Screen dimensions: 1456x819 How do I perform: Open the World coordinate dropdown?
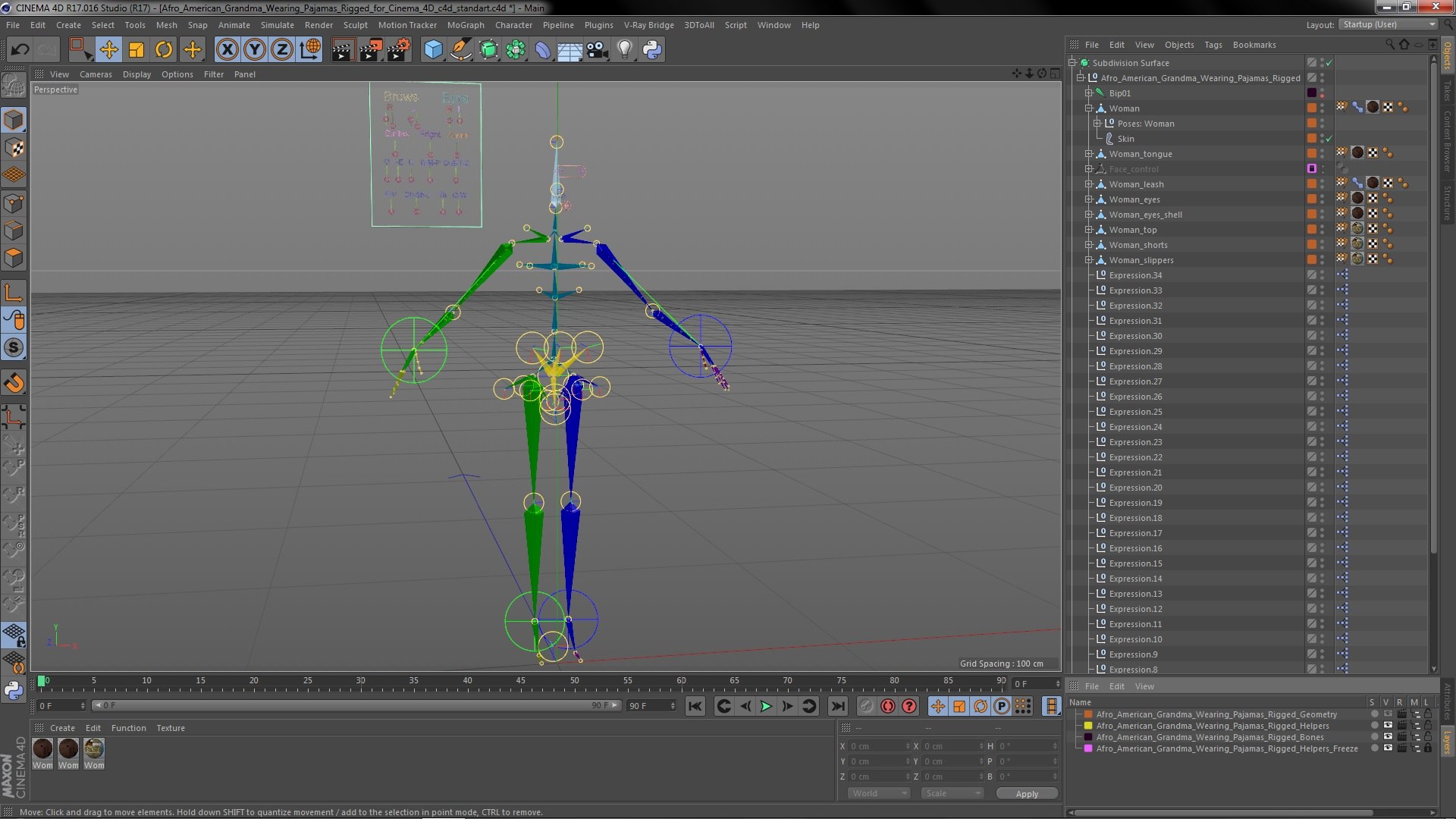pyautogui.click(x=879, y=793)
